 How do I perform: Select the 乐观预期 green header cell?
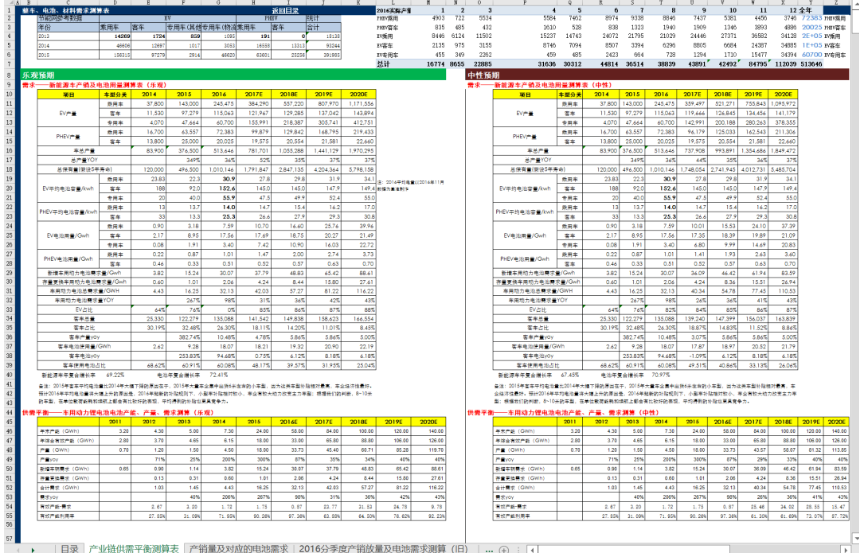233,75
